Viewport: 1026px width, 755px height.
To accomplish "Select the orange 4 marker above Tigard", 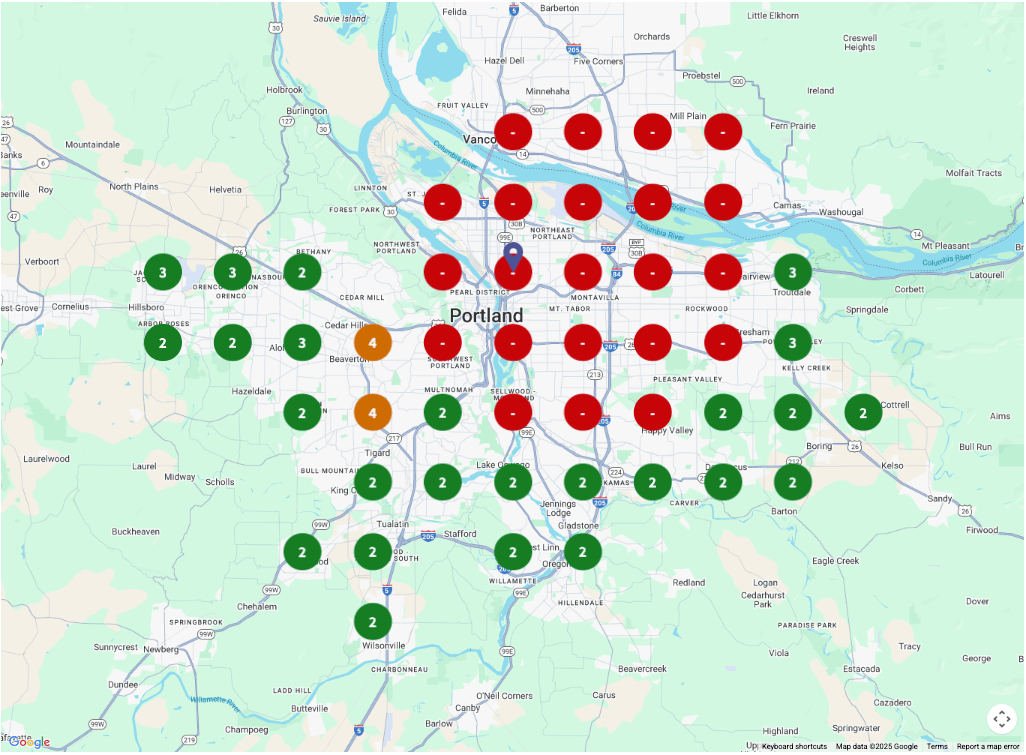I will tap(372, 413).
